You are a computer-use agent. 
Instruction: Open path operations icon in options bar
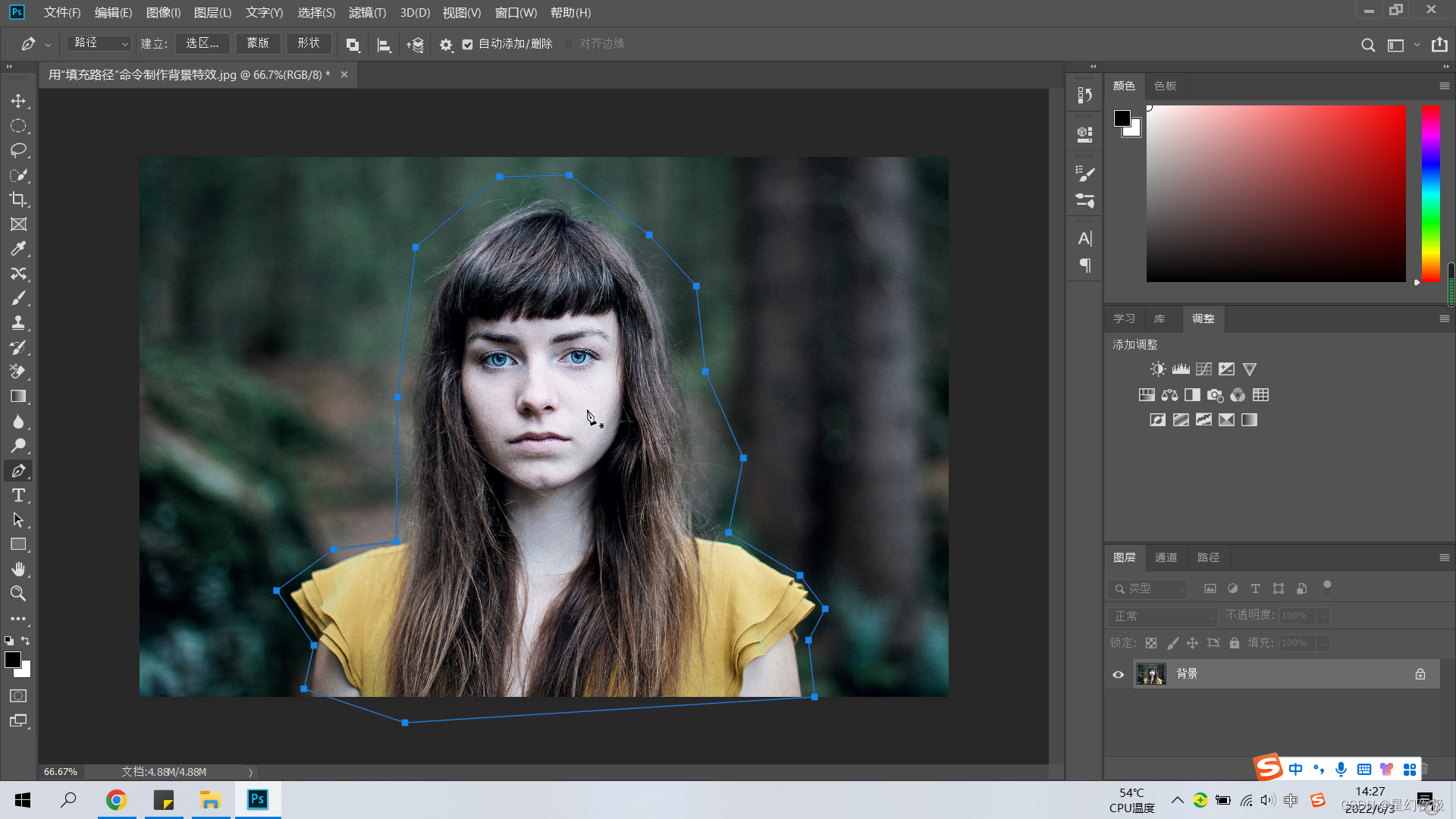pos(353,45)
